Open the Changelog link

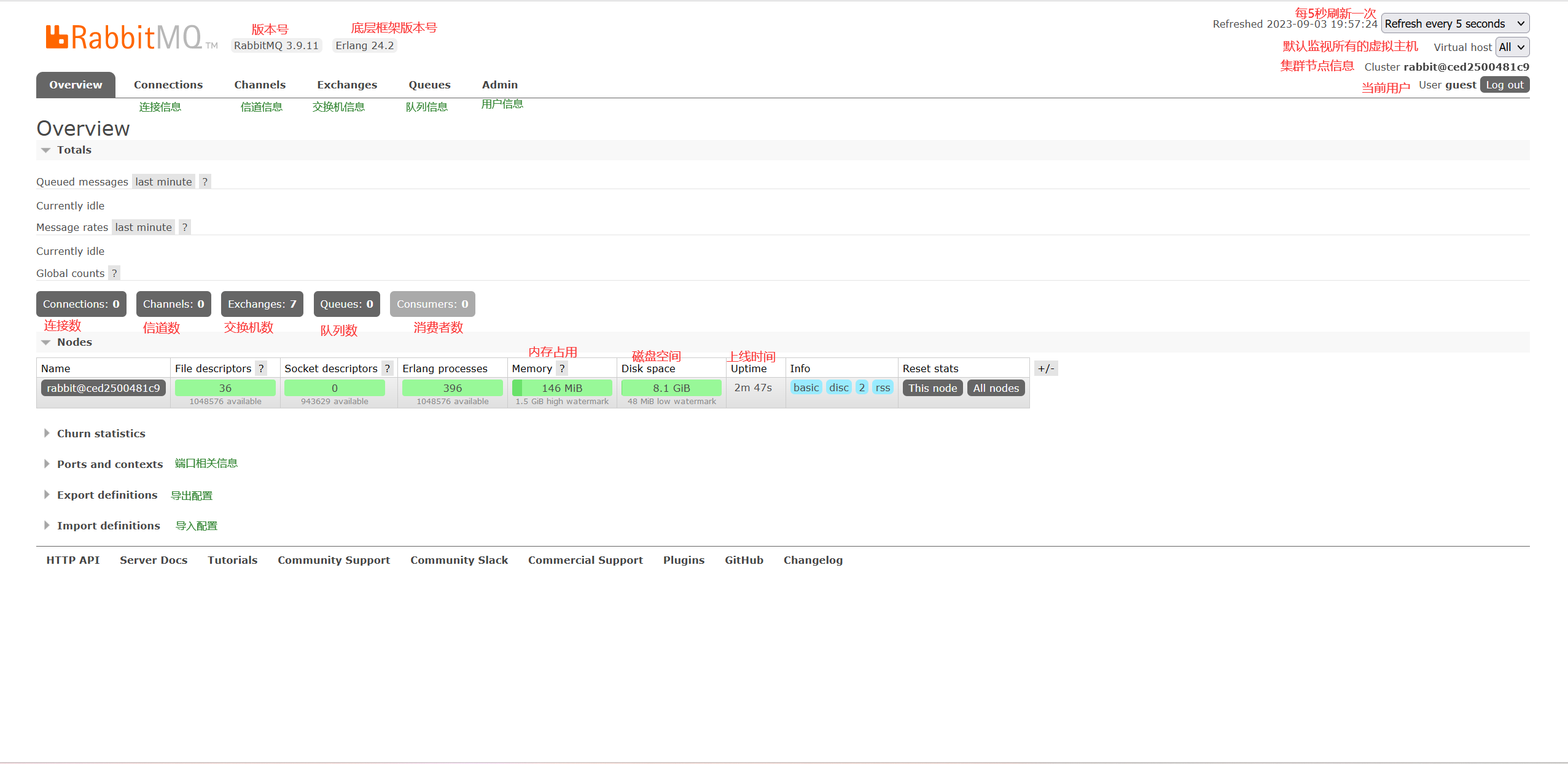pos(813,560)
